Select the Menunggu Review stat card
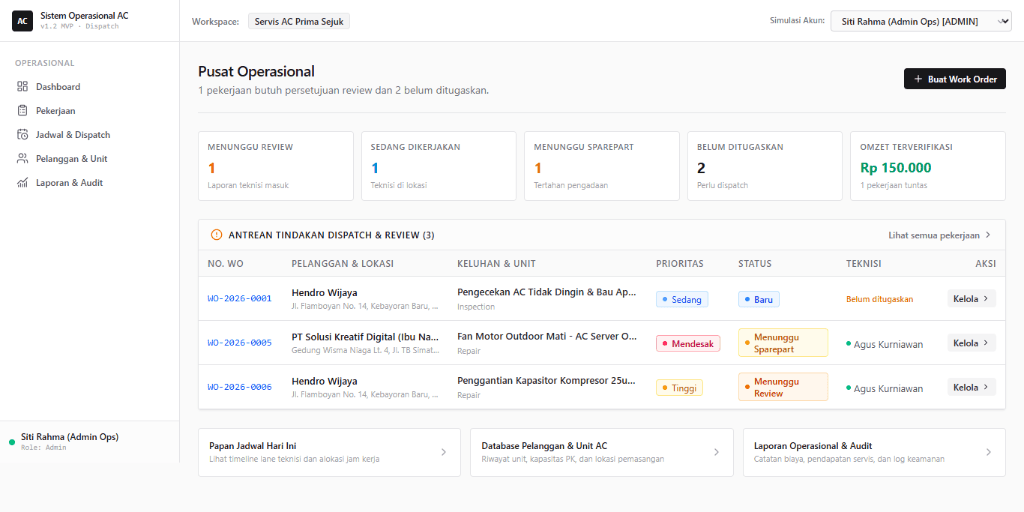Viewport: 1024px width, 512px height. 276,166
